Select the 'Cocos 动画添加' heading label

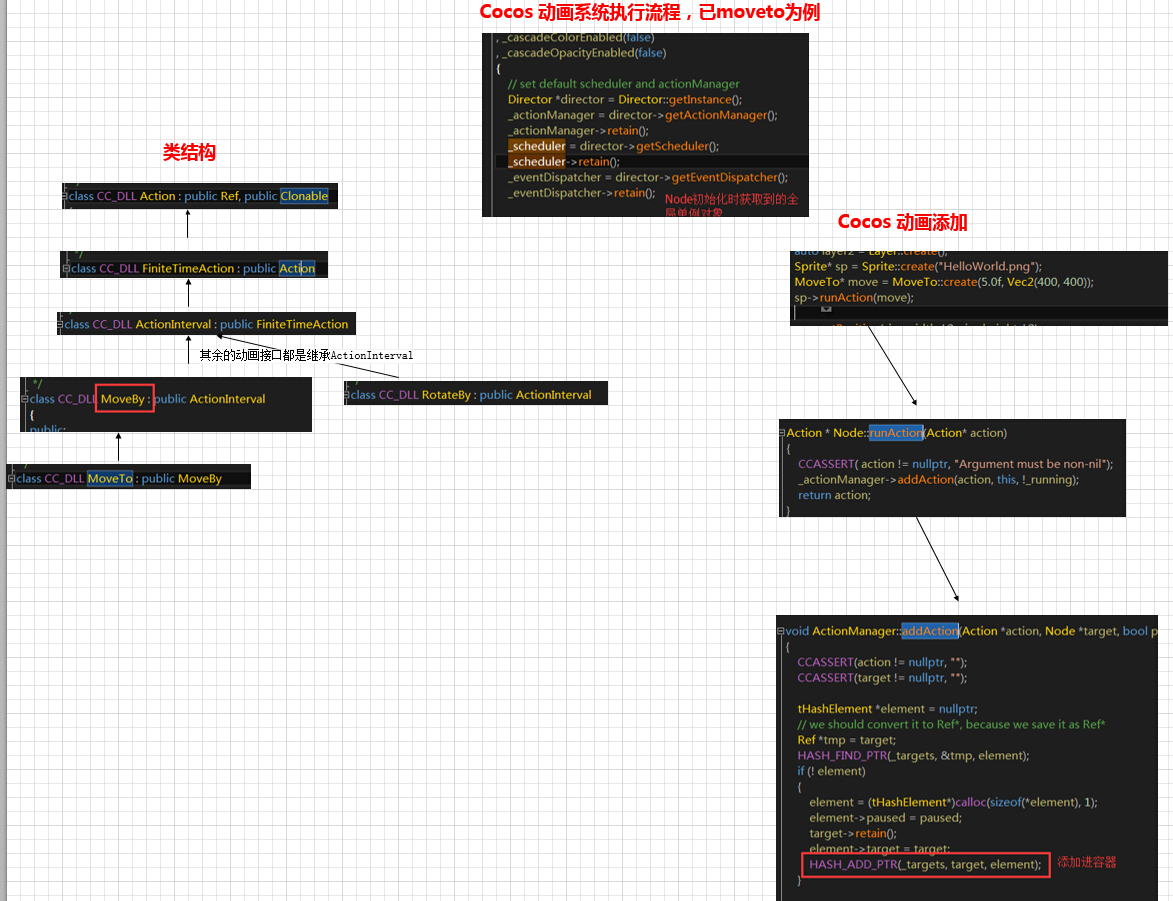coord(902,222)
